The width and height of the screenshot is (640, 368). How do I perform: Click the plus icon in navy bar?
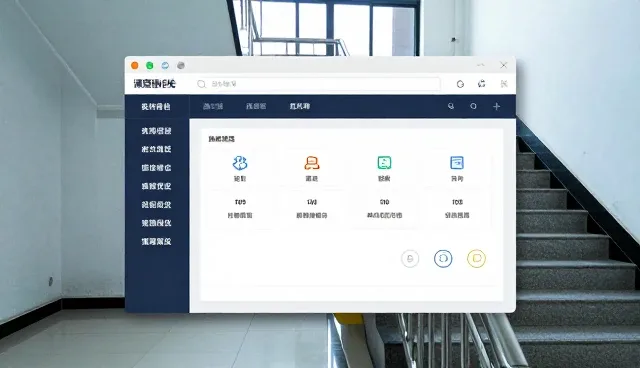tap(496, 106)
